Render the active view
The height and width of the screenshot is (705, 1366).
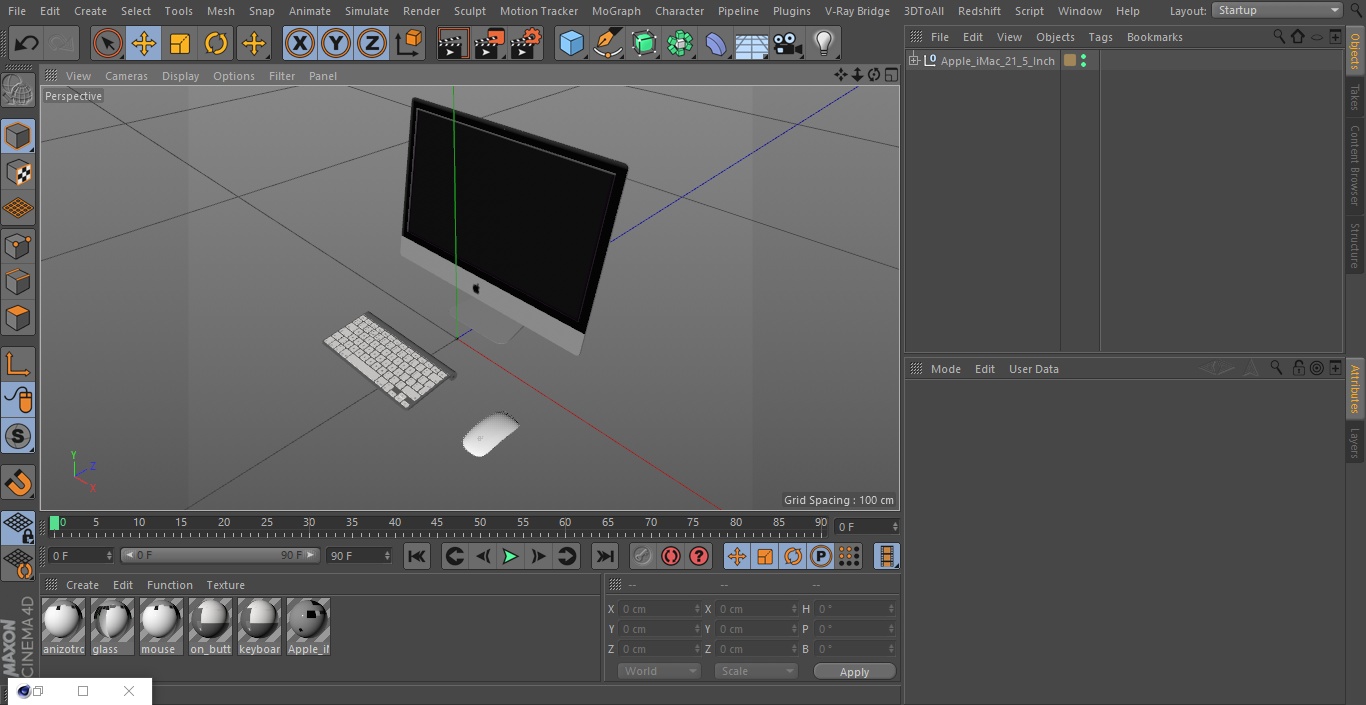[453, 43]
